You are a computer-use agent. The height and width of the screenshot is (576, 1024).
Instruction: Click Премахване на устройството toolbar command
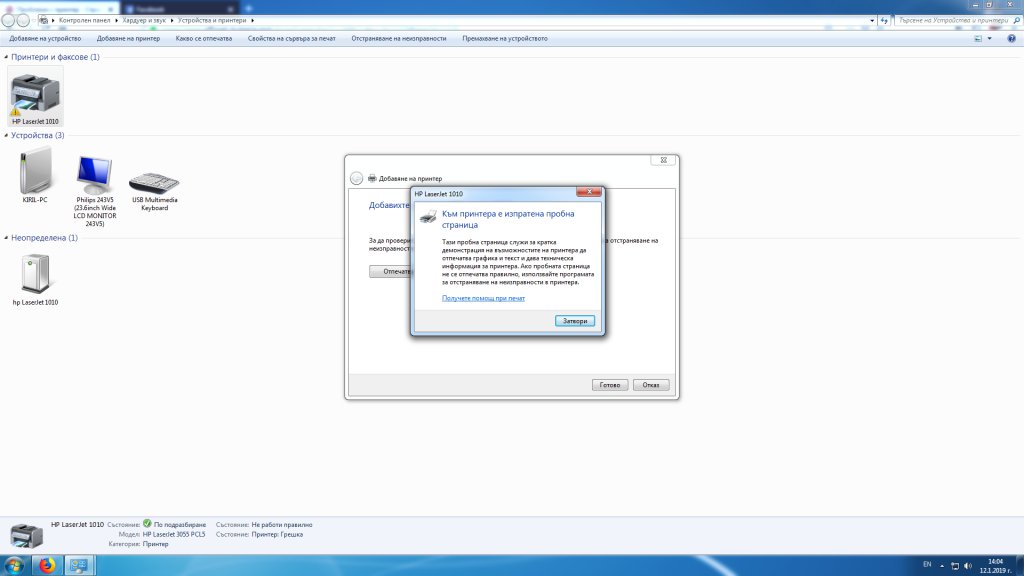[505, 39]
